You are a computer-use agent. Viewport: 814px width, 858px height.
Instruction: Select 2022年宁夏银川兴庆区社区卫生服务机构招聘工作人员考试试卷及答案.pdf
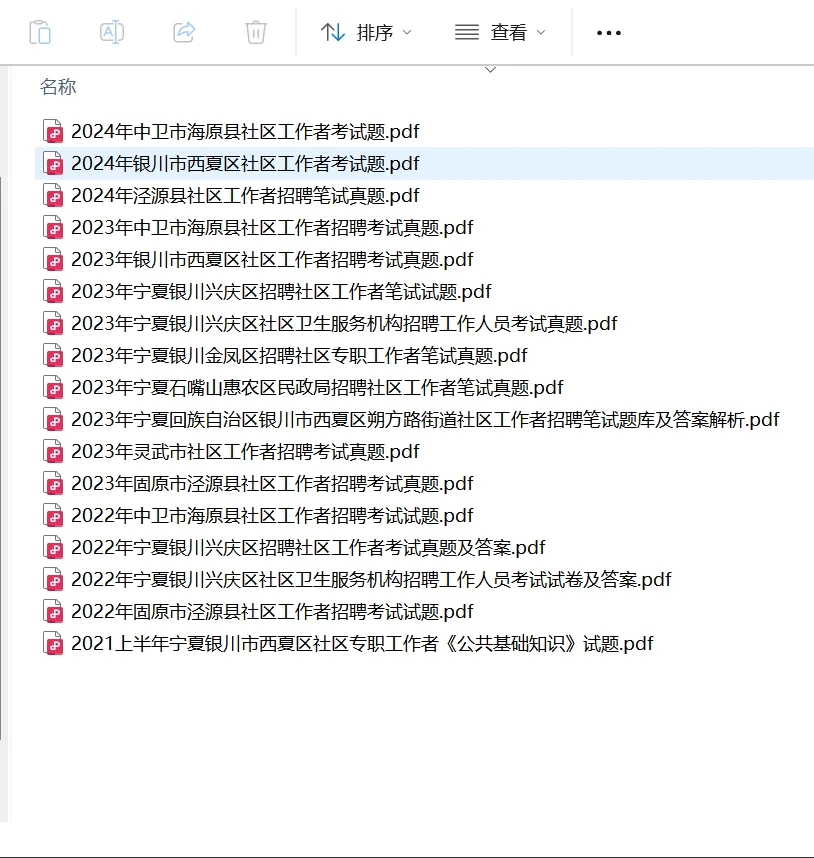(x=371, y=579)
